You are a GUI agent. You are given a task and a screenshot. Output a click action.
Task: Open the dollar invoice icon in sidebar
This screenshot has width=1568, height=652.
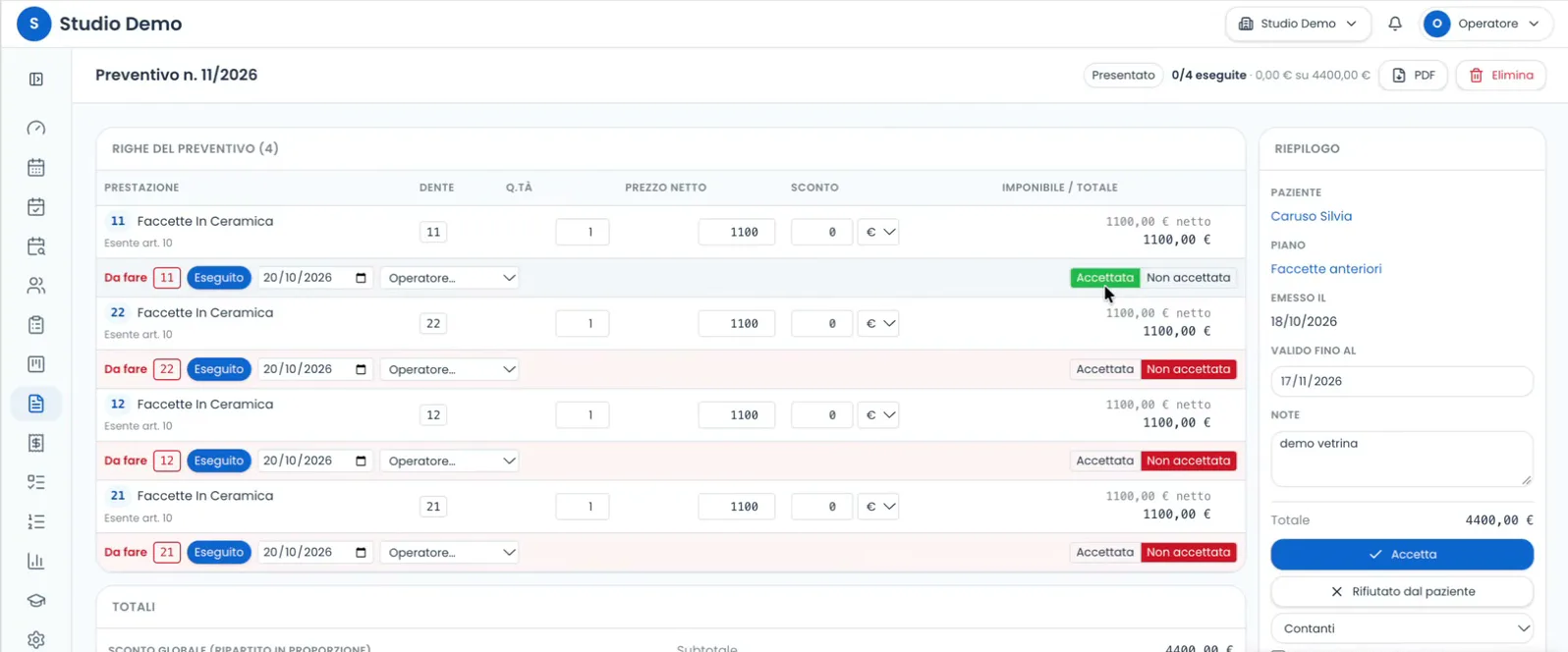pyautogui.click(x=36, y=443)
